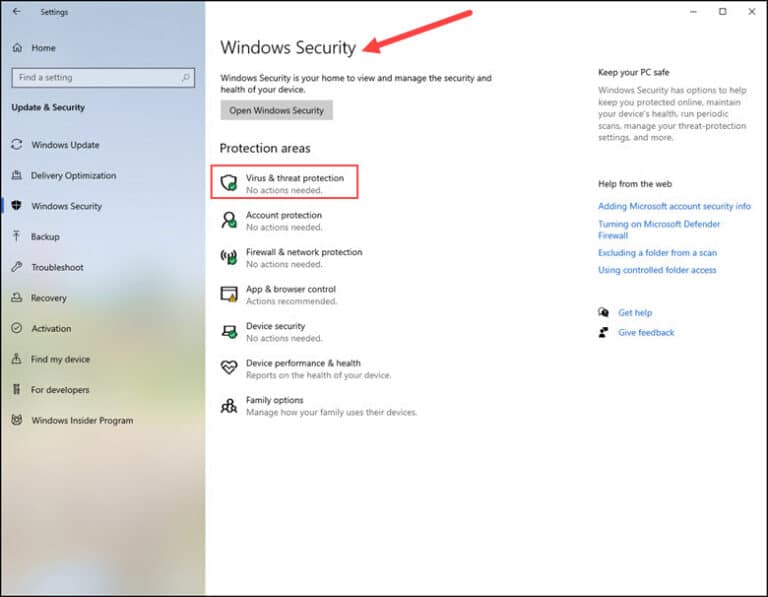This screenshot has height=597, width=768.
Task: Open link Adding Microsoft account security info
Action: [674, 206]
